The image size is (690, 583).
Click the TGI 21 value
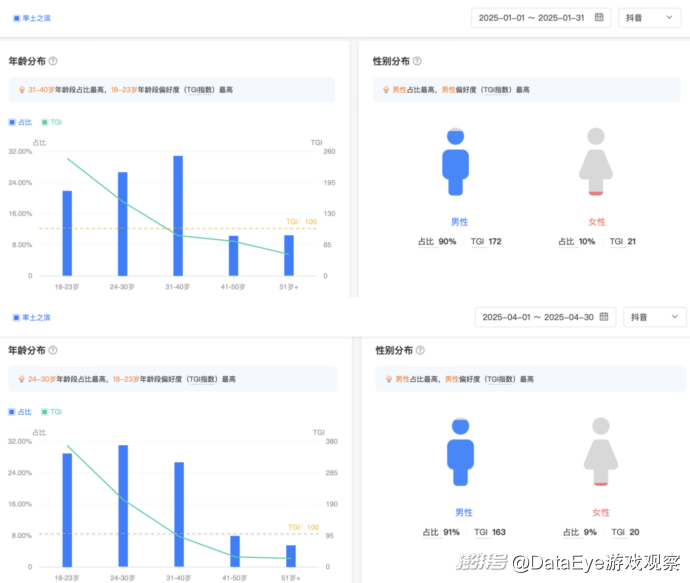[x=622, y=242]
